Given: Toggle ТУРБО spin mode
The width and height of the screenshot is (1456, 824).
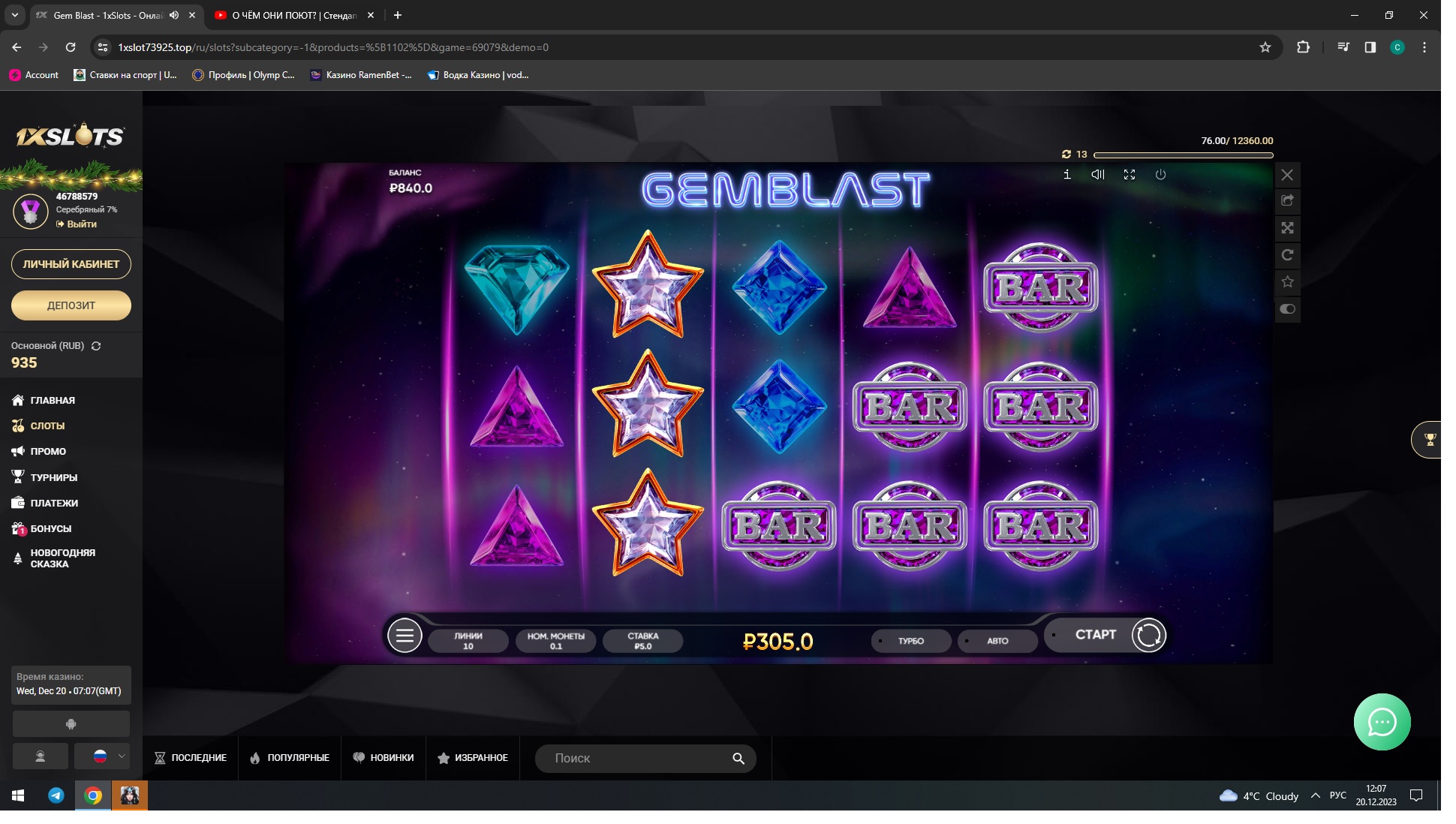Looking at the screenshot, I should [910, 641].
